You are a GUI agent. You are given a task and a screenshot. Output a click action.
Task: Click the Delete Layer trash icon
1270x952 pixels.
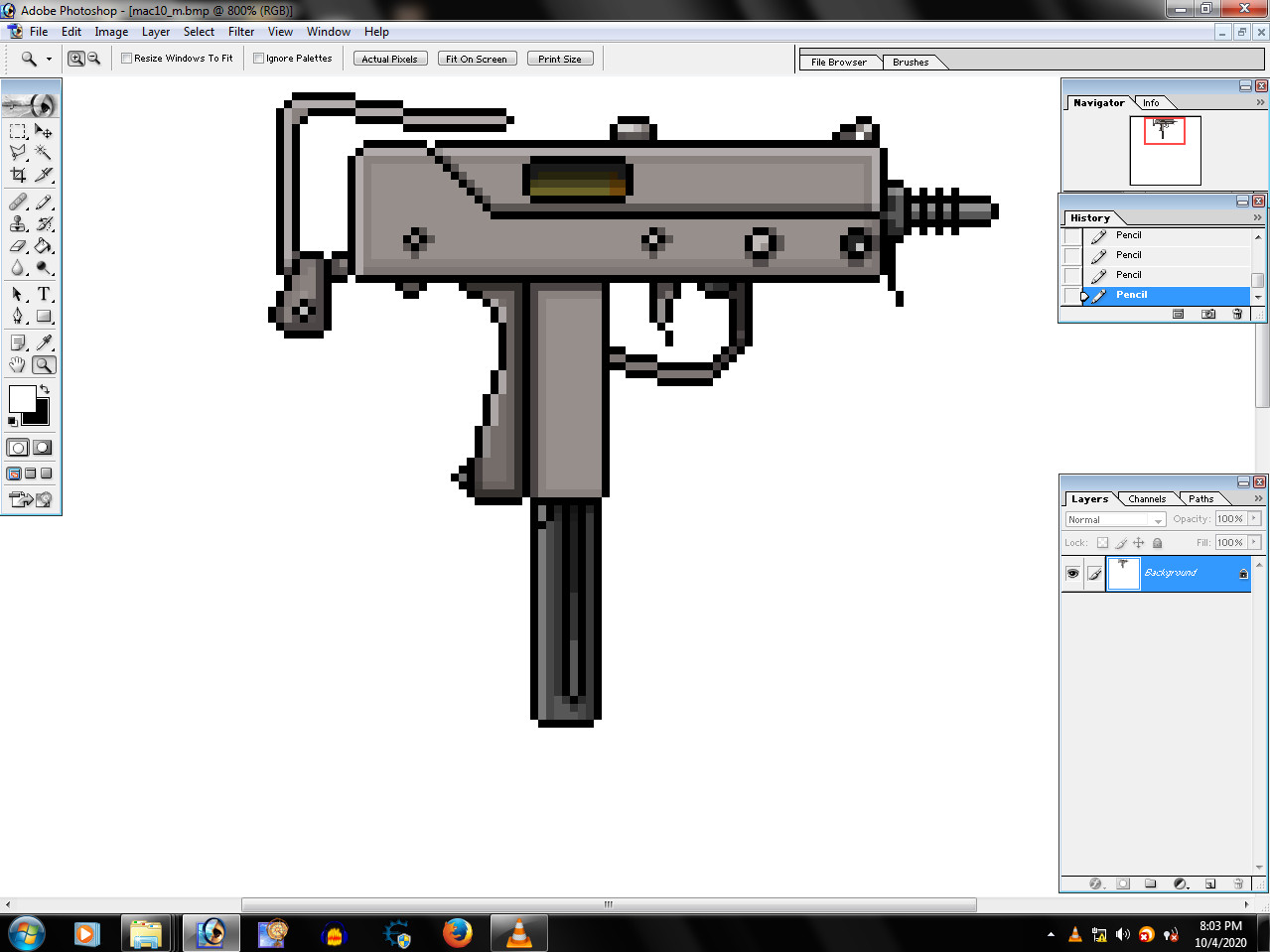(1237, 883)
